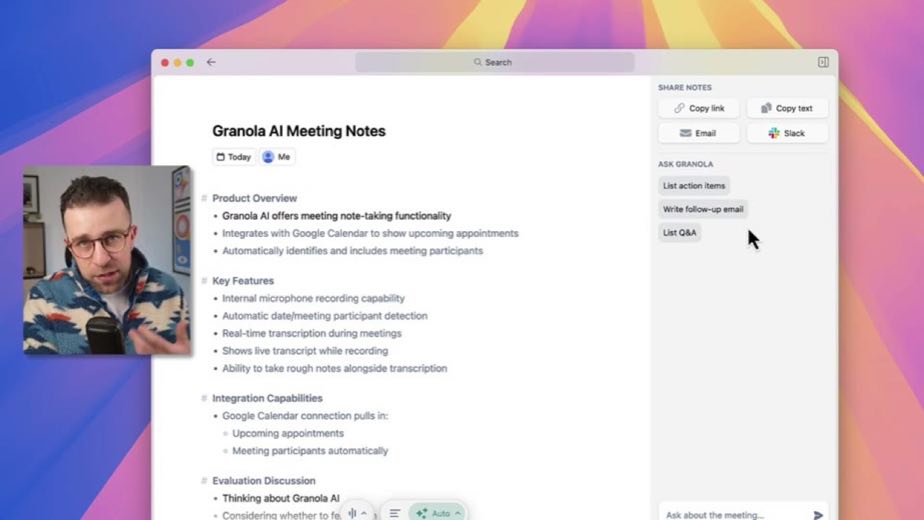924x520 pixels.
Task: Click 'Google Calendar connection pulls in' bullet
Action: point(305,416)
